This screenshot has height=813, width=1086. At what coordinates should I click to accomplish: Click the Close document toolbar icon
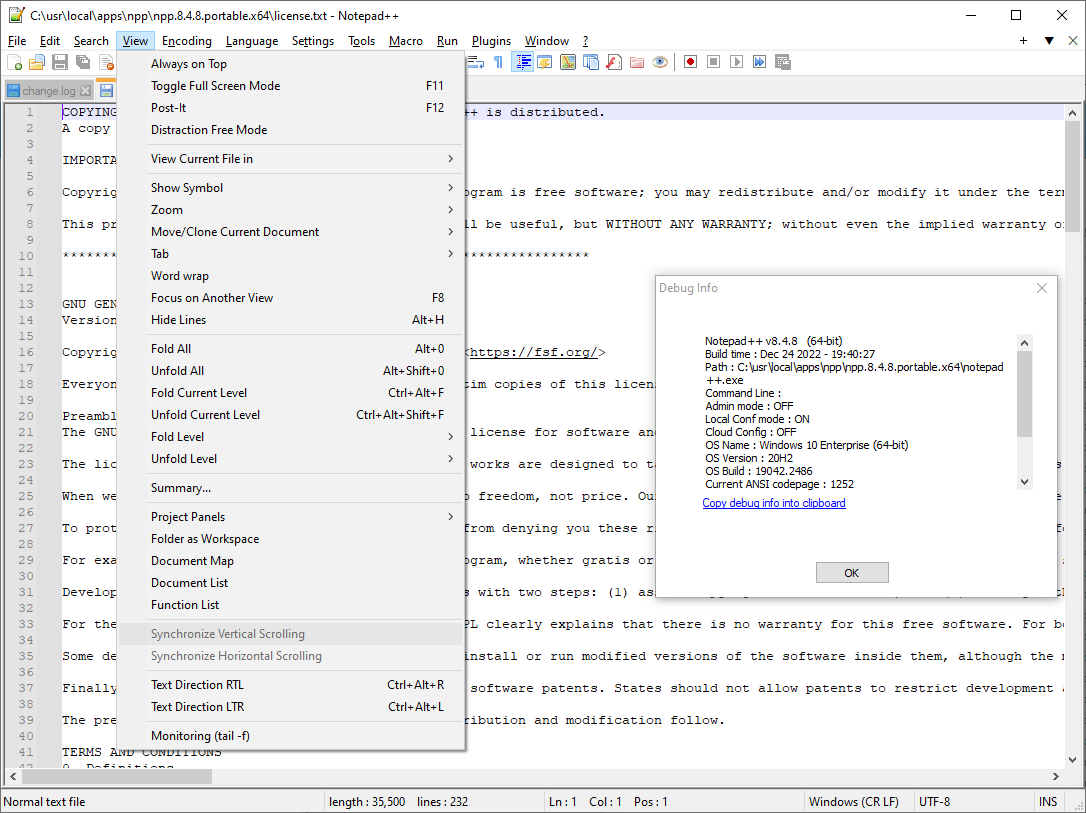click(106, 62)
